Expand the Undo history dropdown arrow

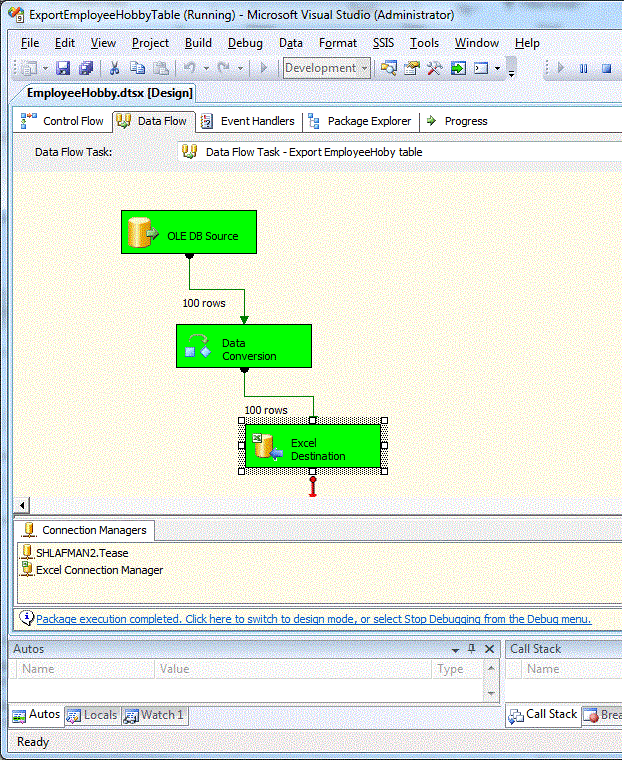pyautogui.click(x=206, y=68)
